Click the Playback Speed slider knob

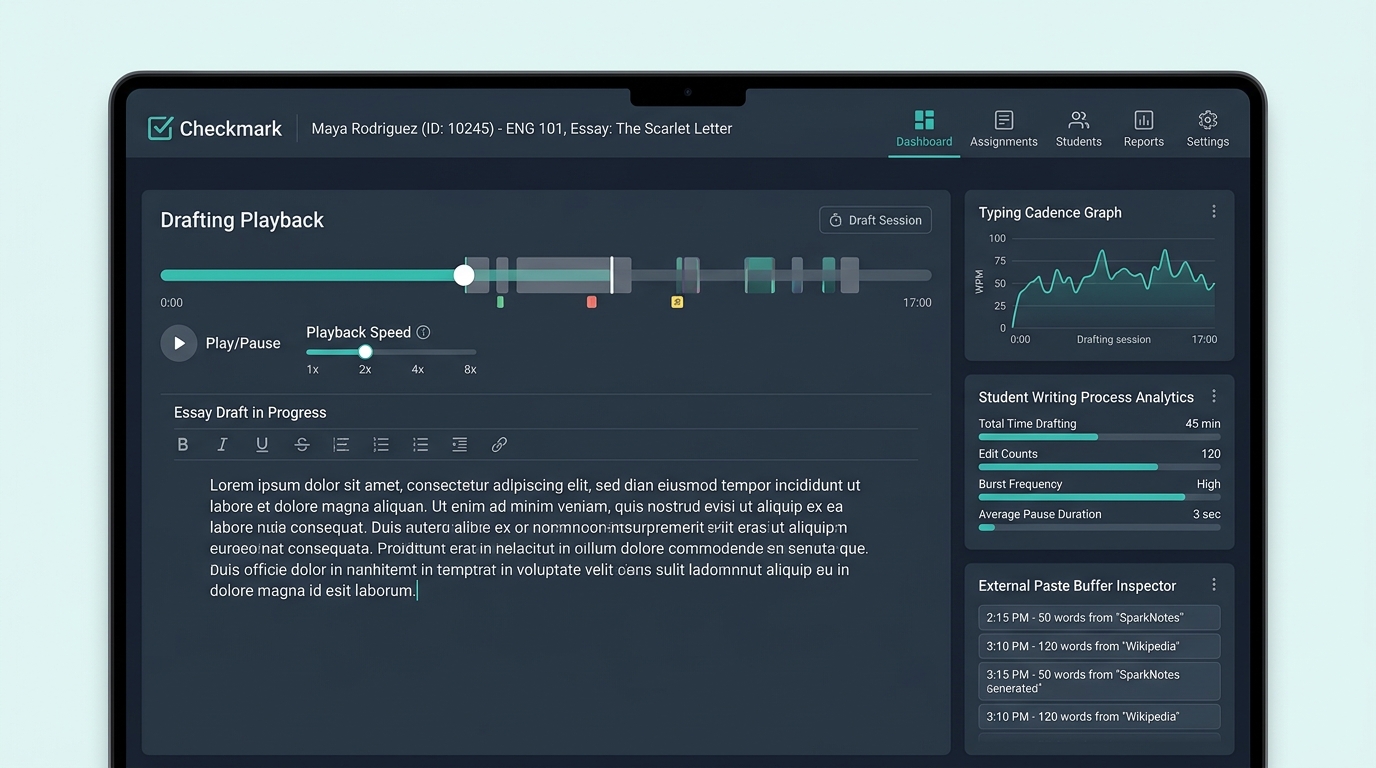click(x=365, y=352)
